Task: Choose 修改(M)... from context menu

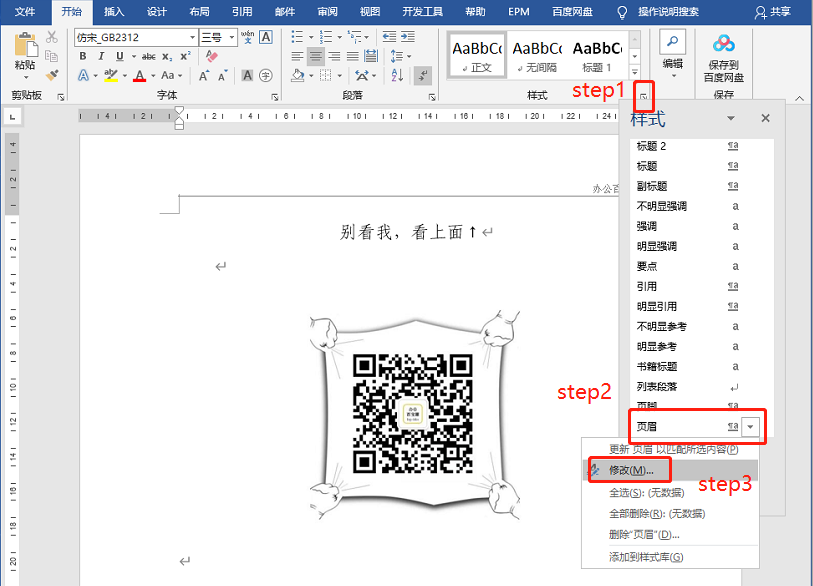Action: point(670,470)
